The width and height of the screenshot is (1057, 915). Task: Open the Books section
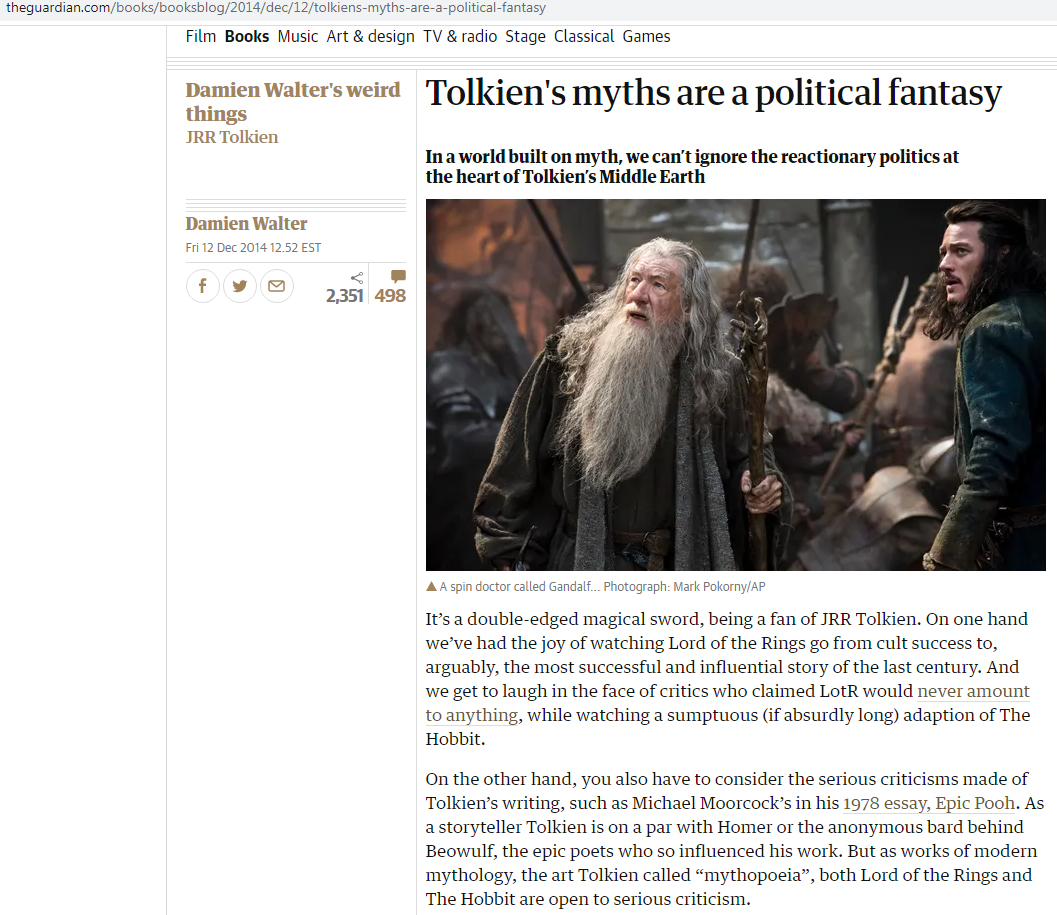(x=247, y=36)
